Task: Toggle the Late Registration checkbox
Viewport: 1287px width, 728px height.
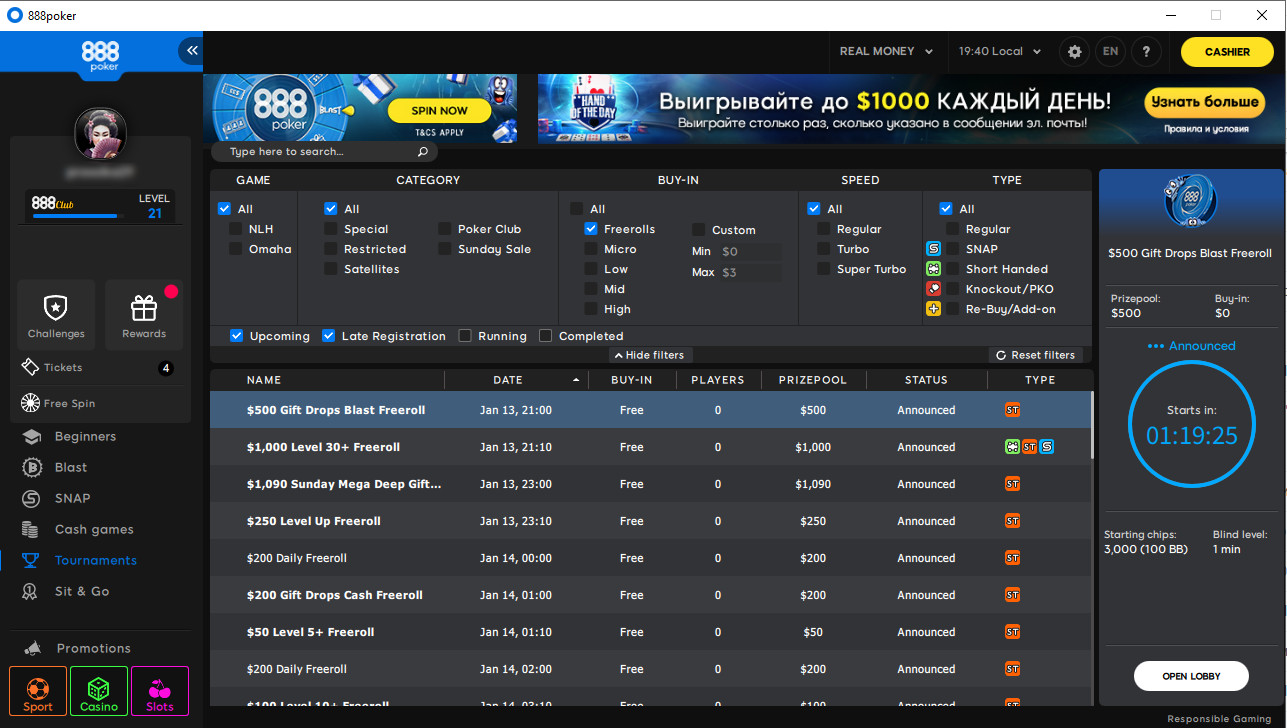Action: tap(329, 336)
